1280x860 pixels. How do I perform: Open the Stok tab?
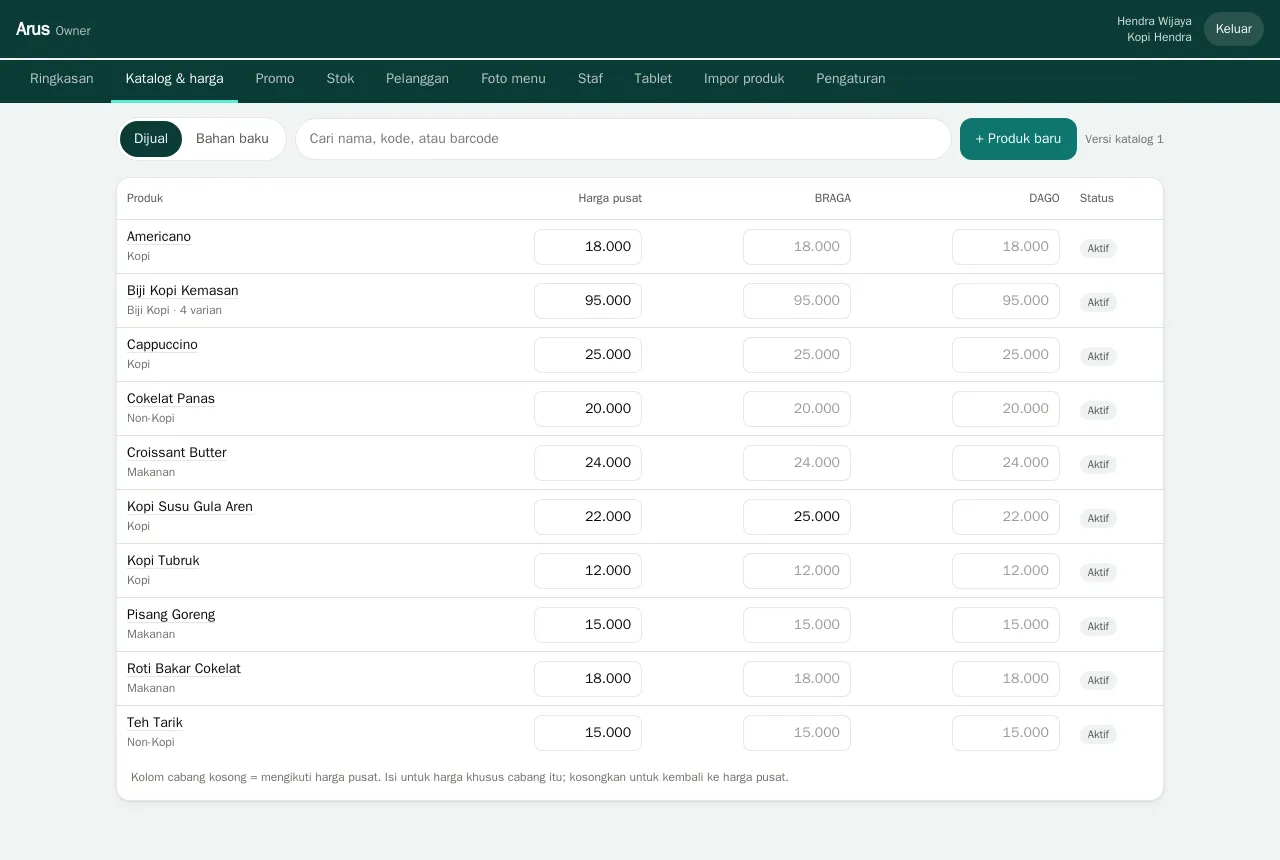click(x=340, y=79)
